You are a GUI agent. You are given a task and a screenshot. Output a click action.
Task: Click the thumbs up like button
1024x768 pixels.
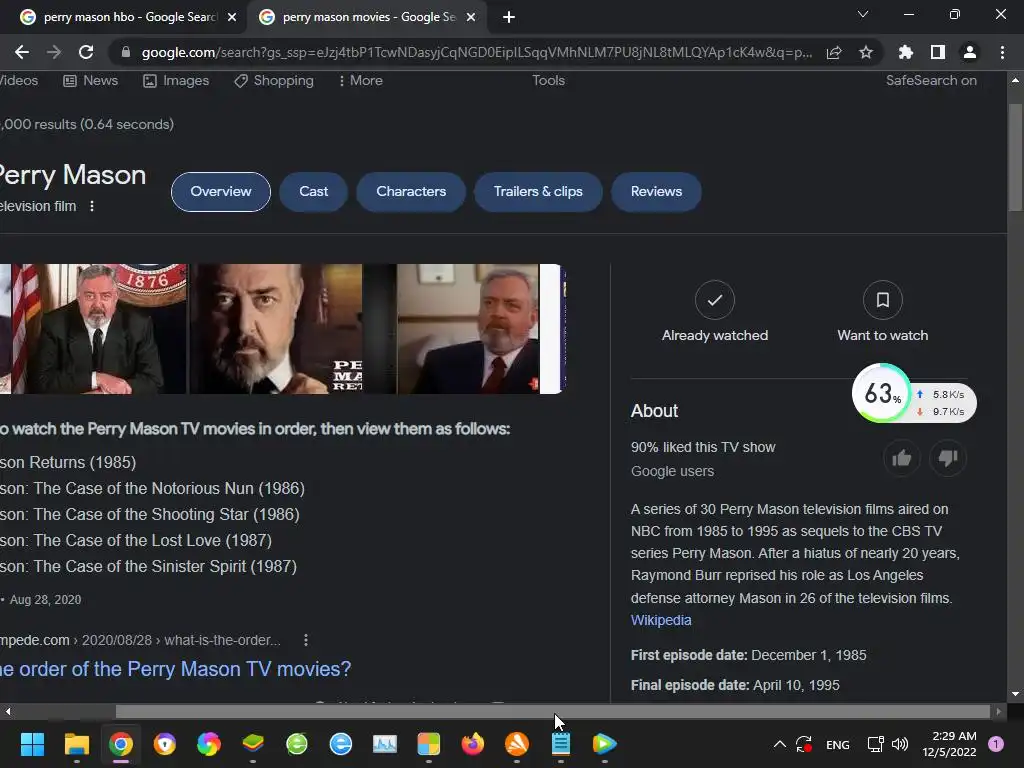[901, 458]
